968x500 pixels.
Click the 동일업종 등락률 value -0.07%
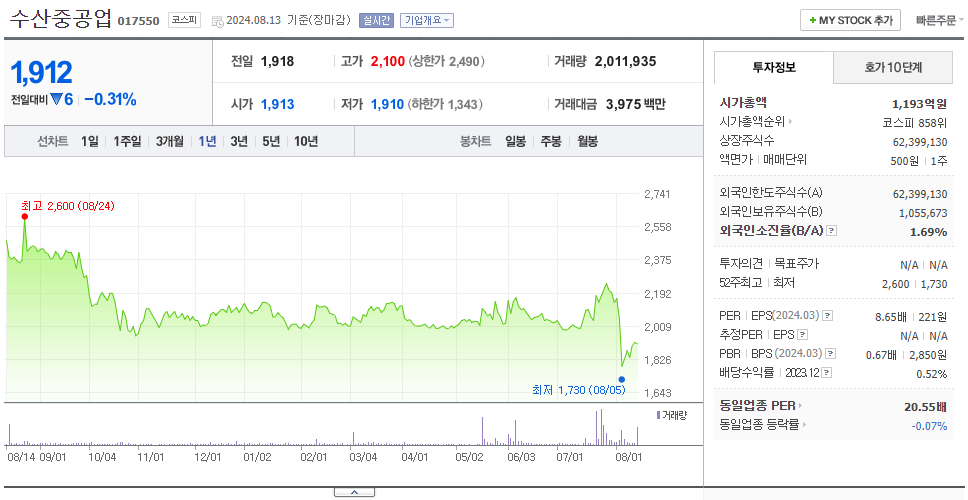[x=929, y=426]
